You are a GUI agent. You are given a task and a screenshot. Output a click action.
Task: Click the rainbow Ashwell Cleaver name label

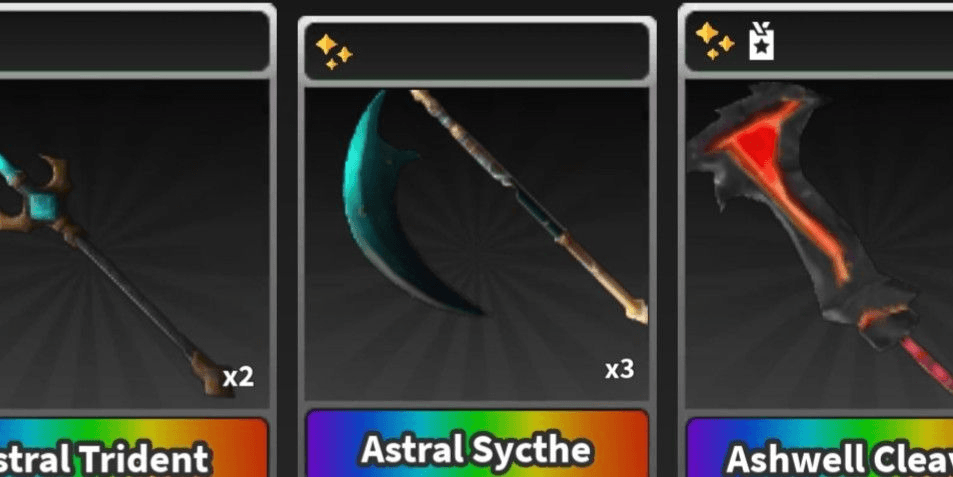pos(820,448)
